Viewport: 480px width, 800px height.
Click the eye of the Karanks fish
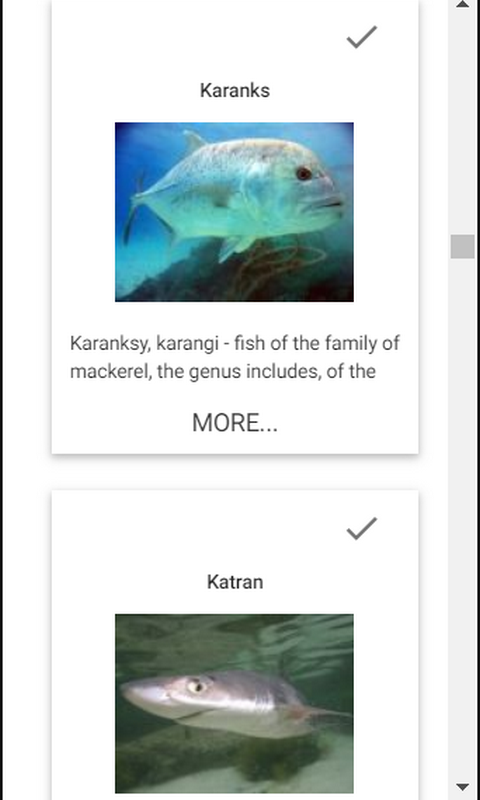pos(304,173)
